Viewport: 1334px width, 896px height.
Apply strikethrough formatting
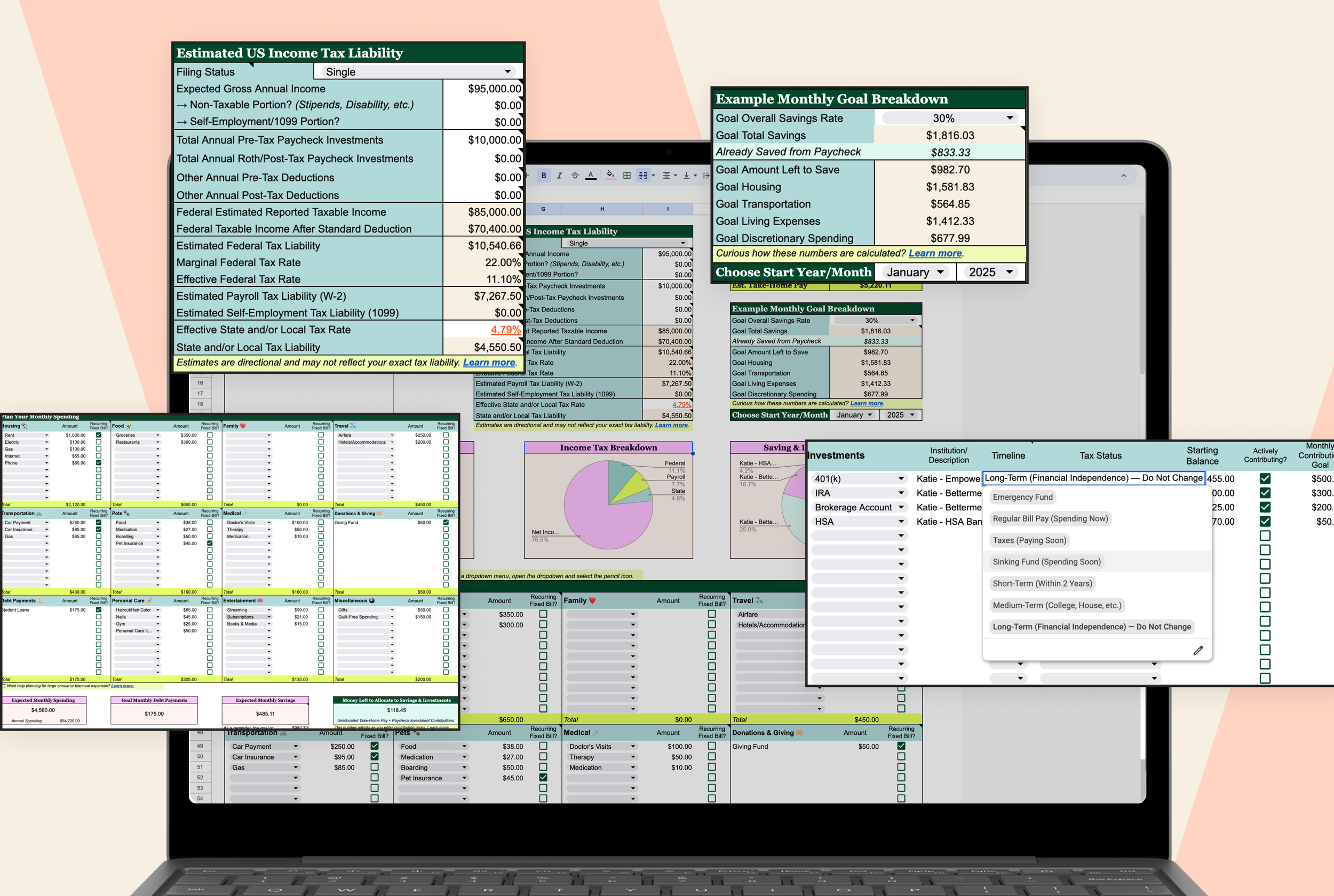click(575, 175)
